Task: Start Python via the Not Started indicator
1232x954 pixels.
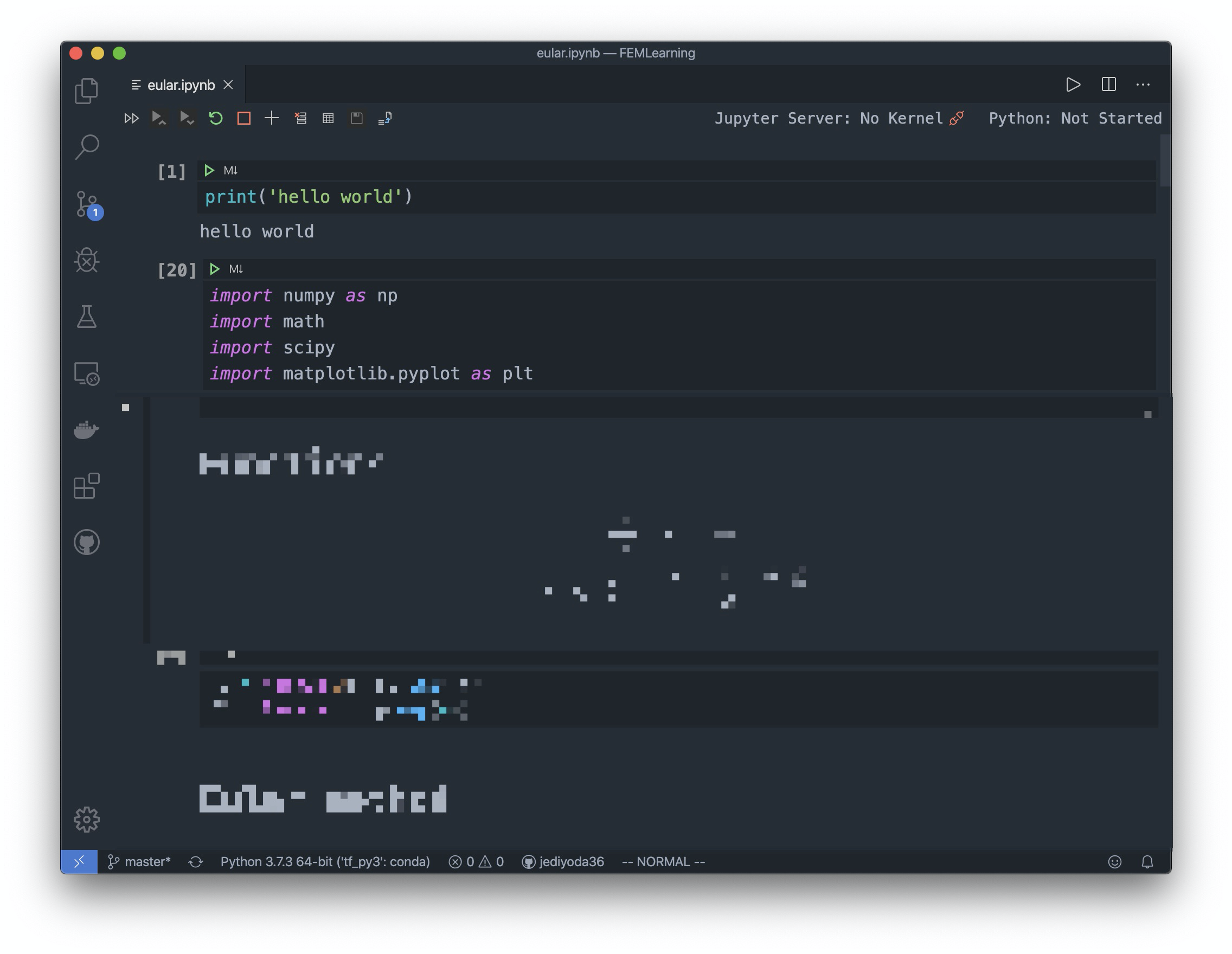Action: [x=1075, y=118]
